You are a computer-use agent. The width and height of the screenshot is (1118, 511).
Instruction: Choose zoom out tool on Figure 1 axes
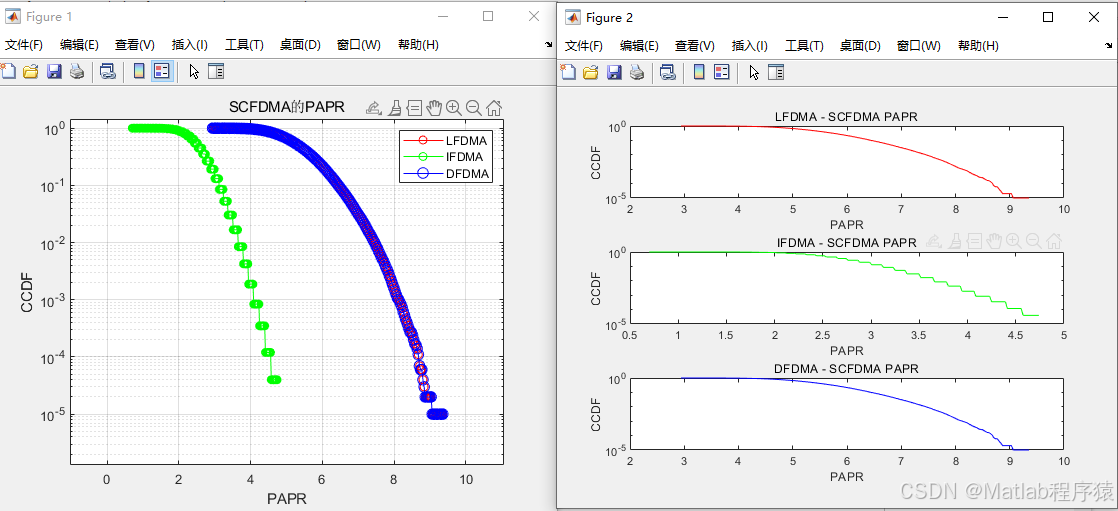click(473, 108)
